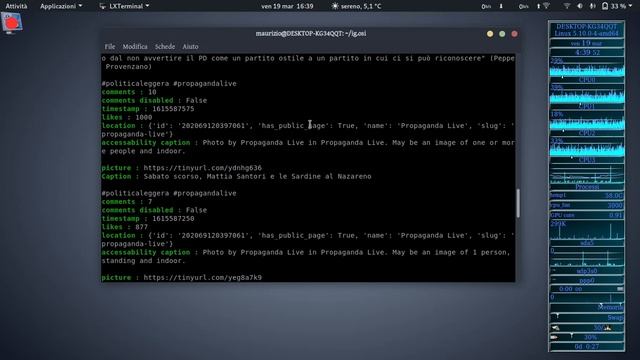
Task: Click the Swap meter in GKrellM
Action: (587, 317)
